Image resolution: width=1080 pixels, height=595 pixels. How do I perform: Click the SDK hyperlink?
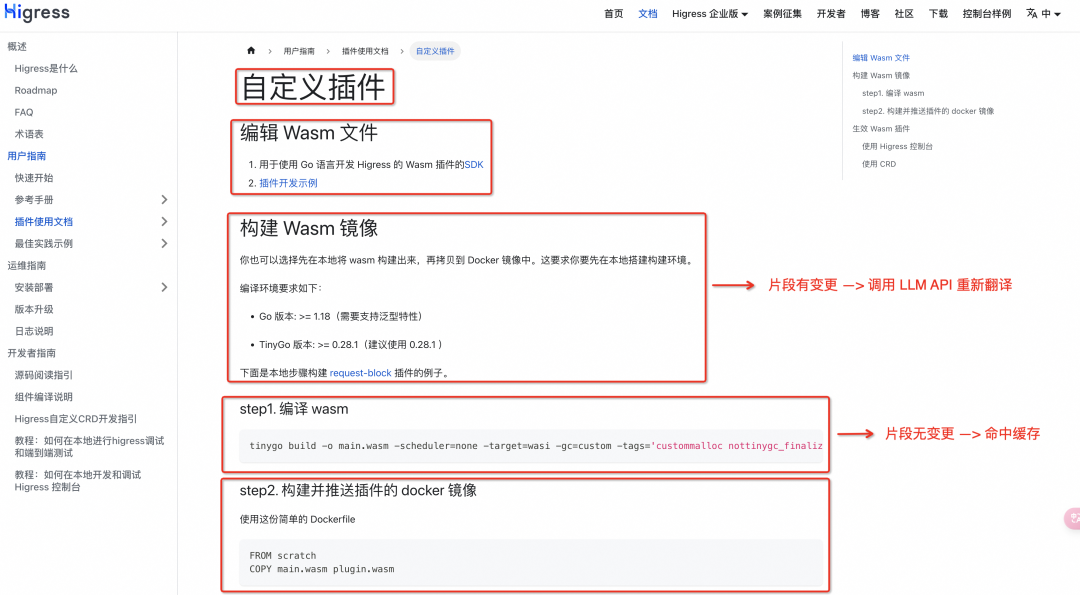click(x=474, y=165)
